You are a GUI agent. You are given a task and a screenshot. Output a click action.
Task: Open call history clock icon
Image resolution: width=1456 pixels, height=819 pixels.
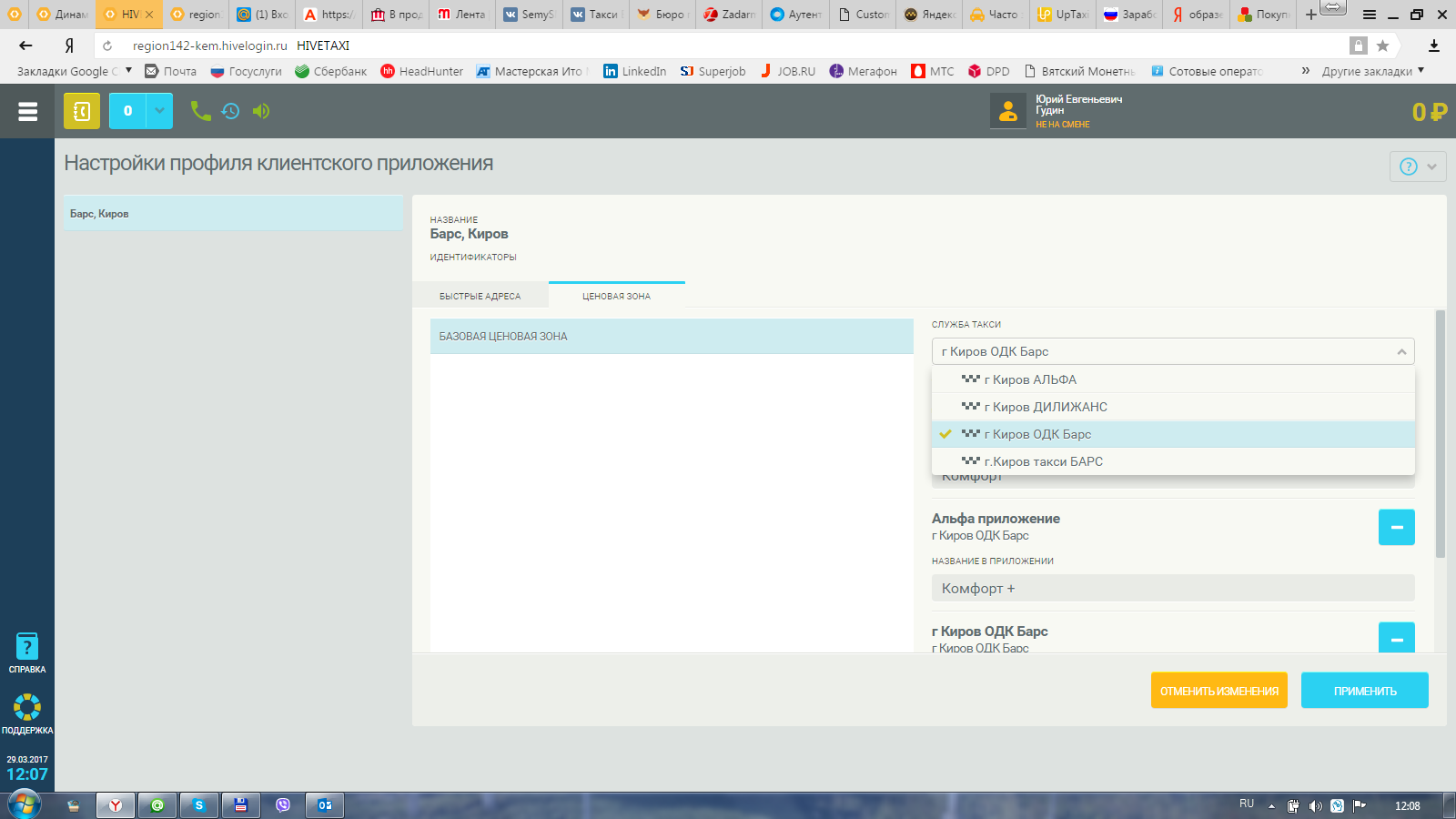coord(230,111)
